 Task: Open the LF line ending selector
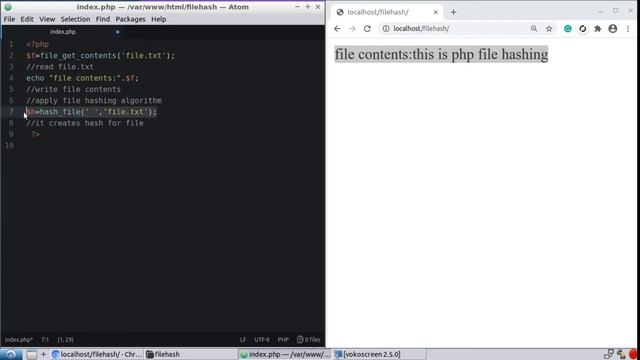click(243, 340)
